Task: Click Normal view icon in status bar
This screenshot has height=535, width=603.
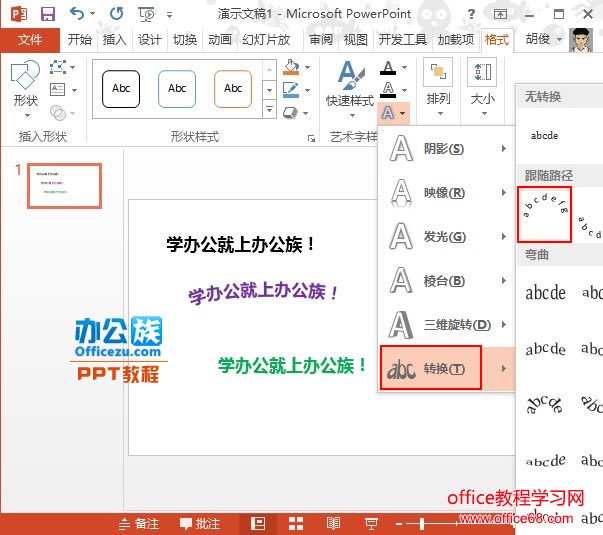Action: coord(258,523)
